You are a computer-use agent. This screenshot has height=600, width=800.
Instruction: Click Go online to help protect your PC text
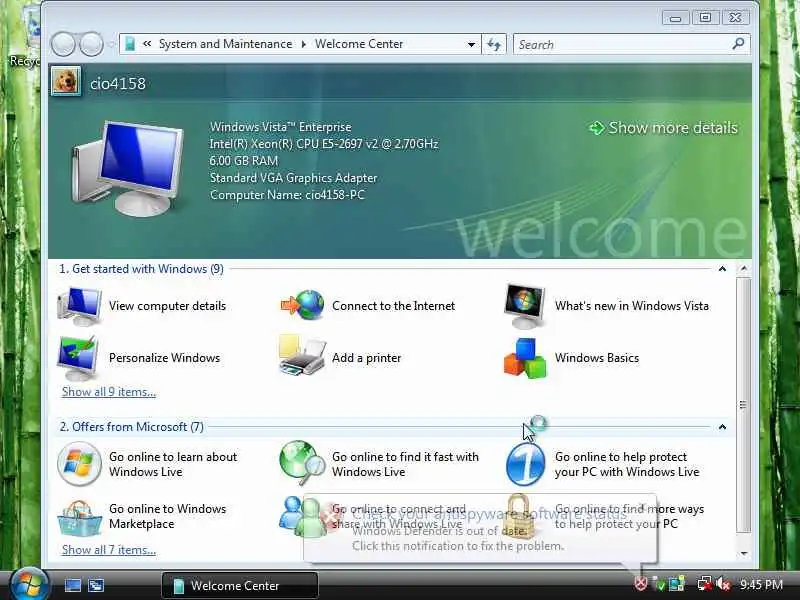click(627, 464)
